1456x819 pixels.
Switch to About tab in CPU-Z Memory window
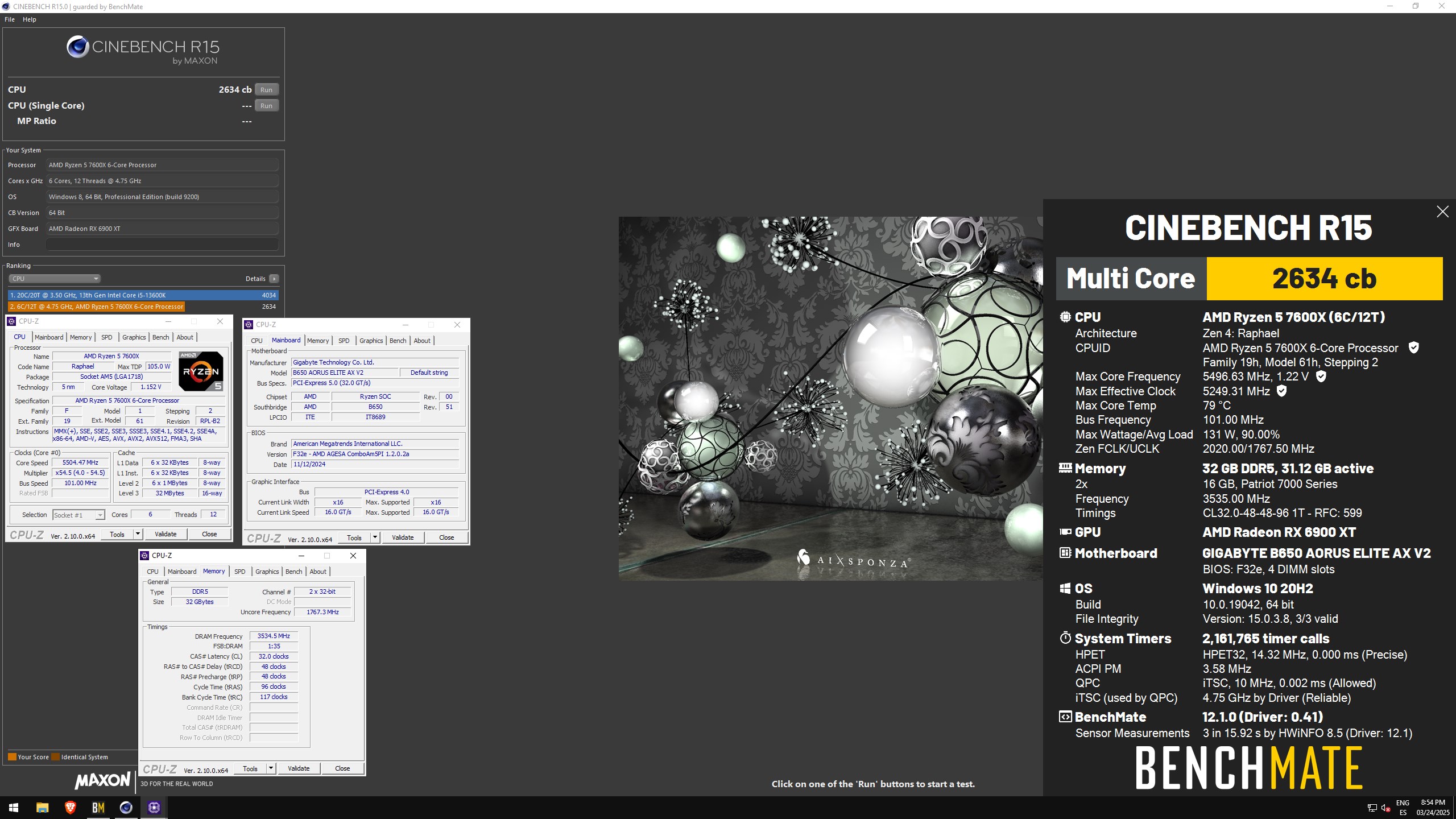click(x=318, y=572)
